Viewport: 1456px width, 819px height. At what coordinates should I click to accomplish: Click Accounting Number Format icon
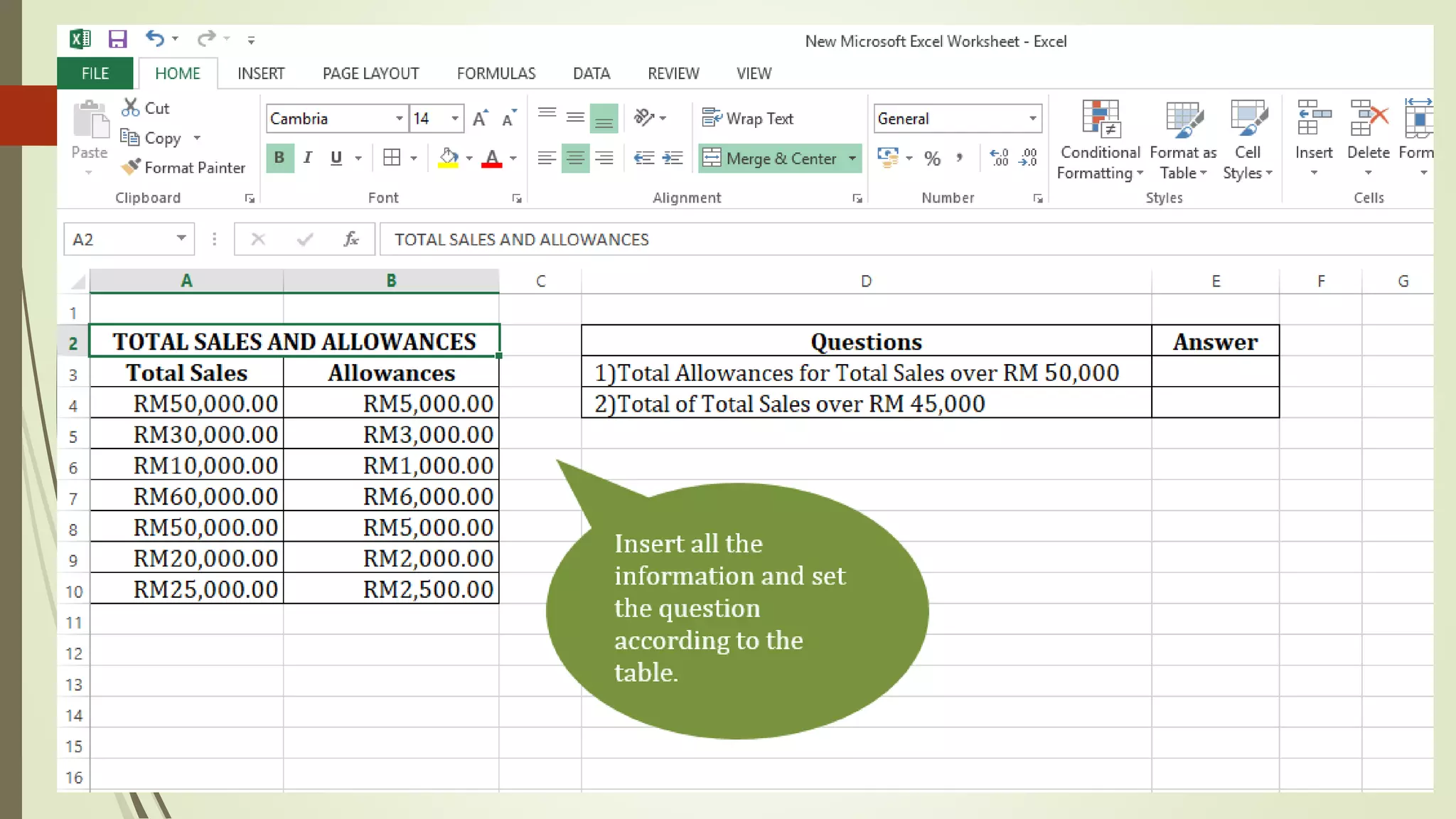pyautogui.click(x=888, y=157)
